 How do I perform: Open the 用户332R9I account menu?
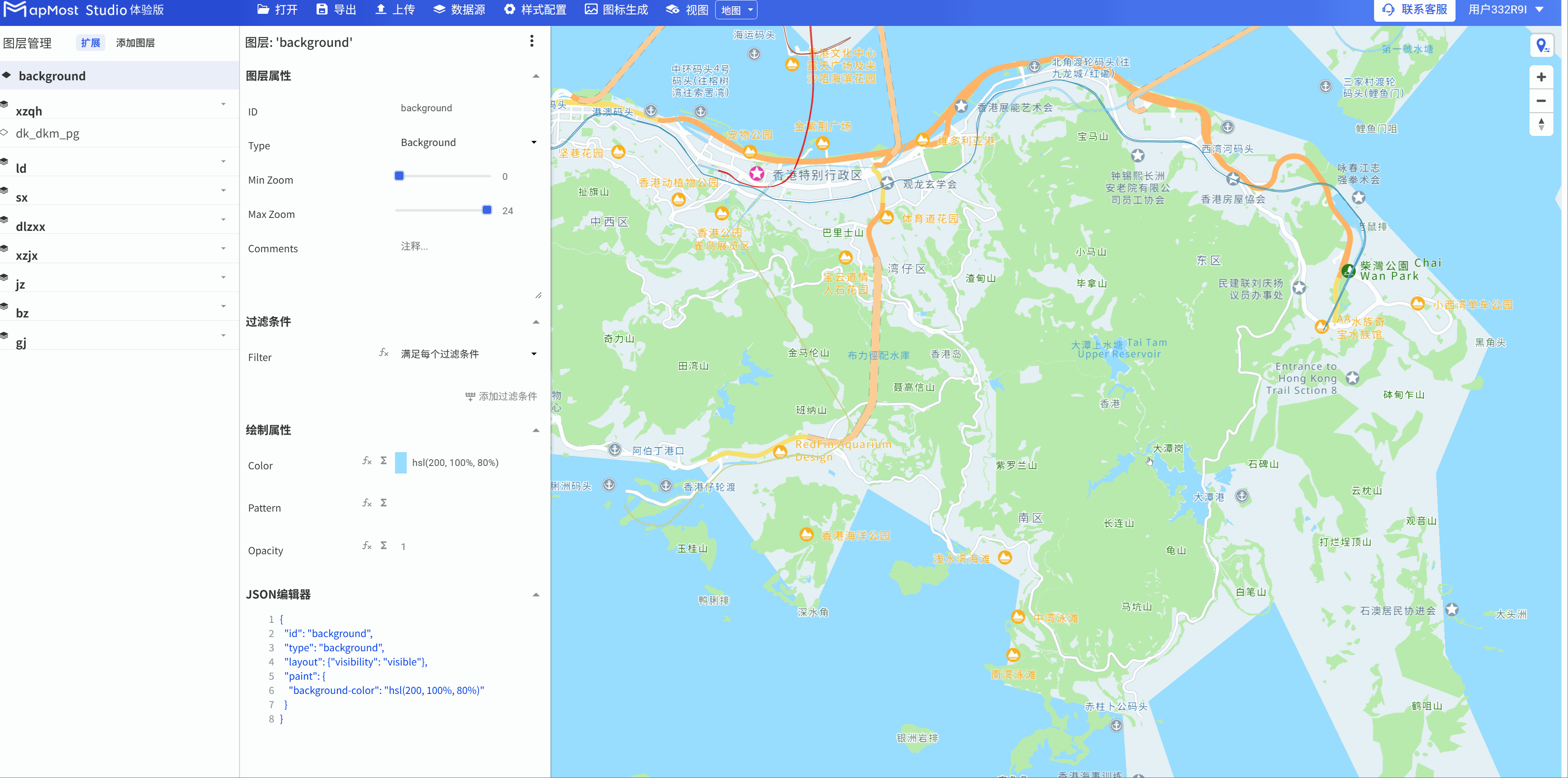1505,10
